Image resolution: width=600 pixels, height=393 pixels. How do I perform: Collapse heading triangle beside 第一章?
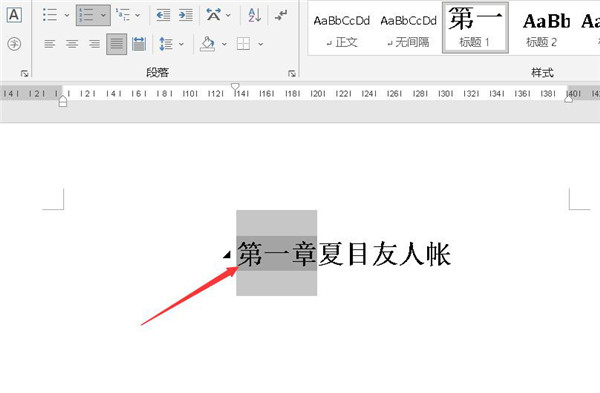227,254
